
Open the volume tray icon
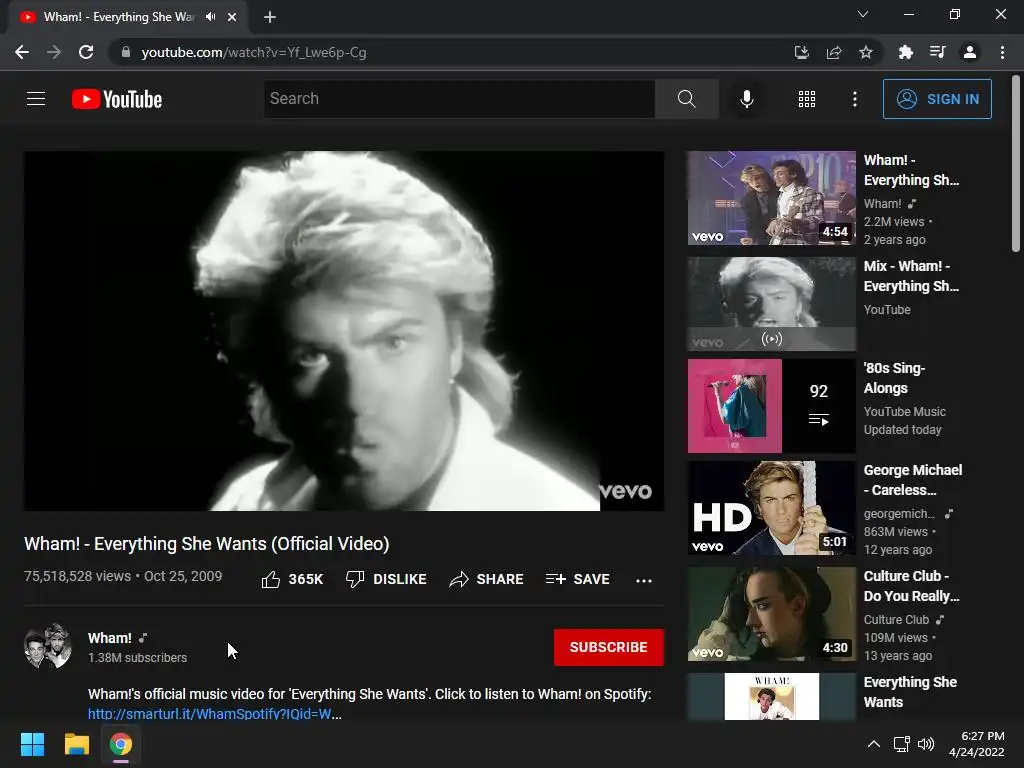tap(926, 744)
